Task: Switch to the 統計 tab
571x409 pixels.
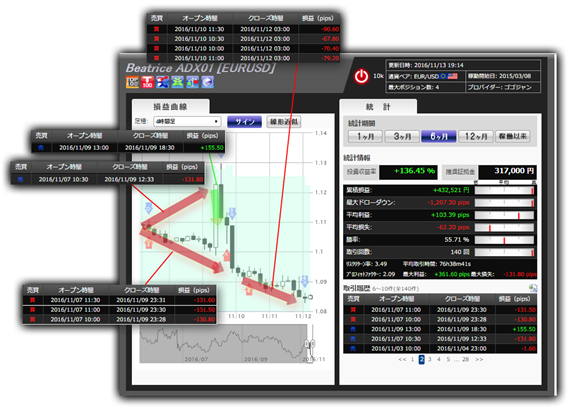Action: coord(378,107)
